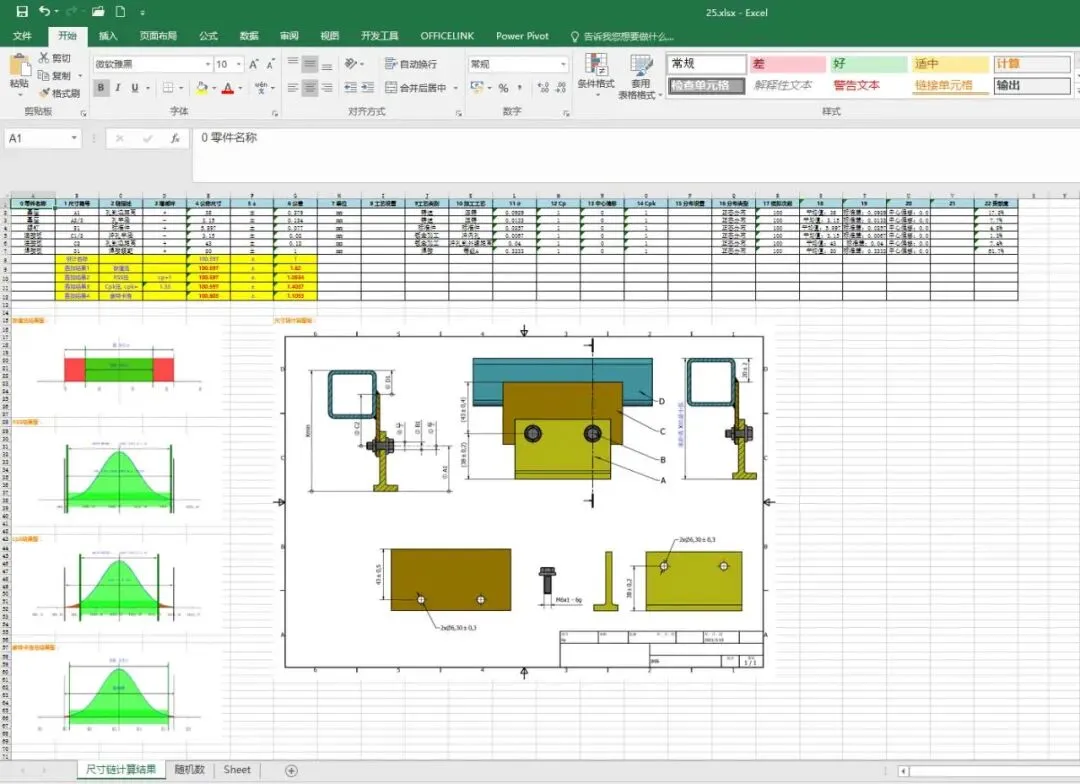
Task: Toggle Underline formatting
Action: tap(134, 87)
